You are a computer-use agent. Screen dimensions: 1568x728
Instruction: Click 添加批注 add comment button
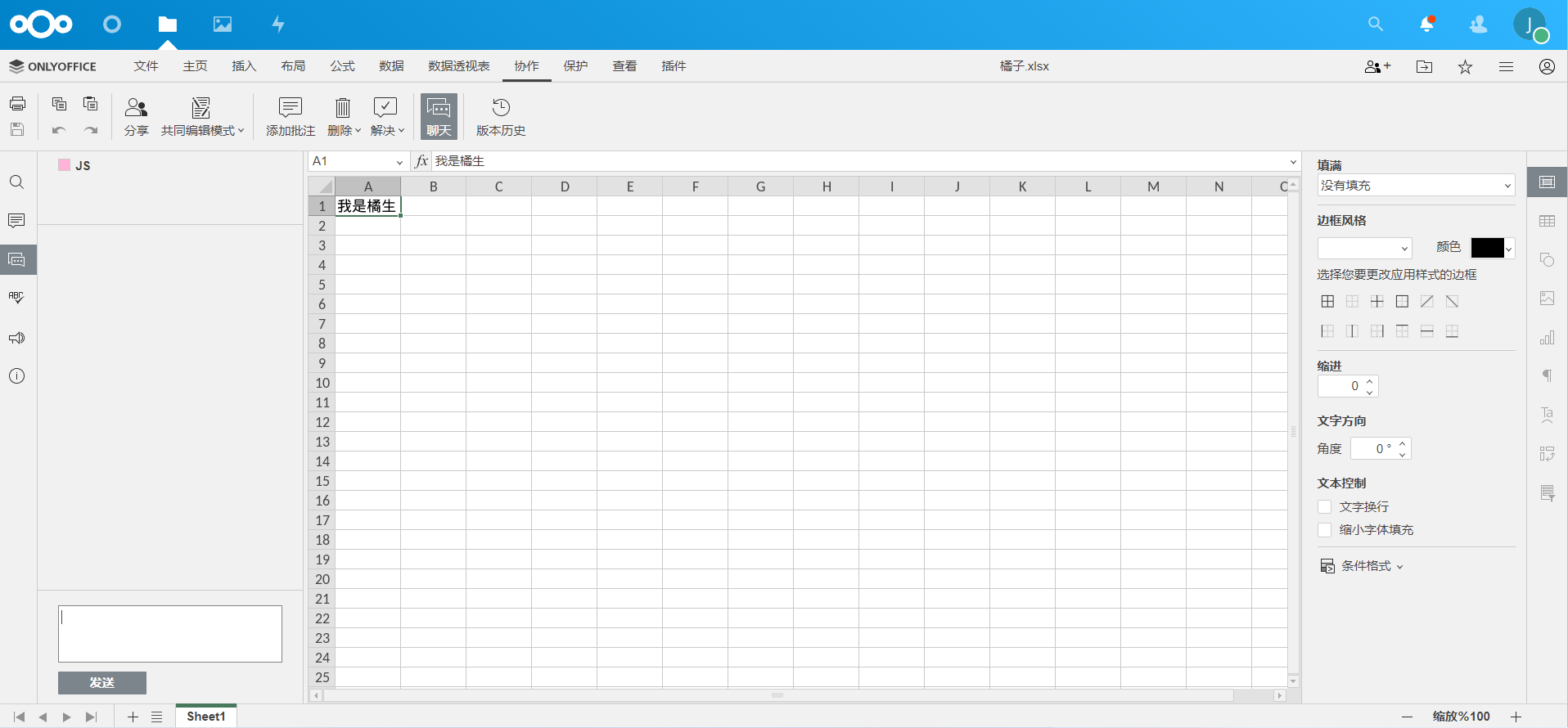[x=291, y=117]
